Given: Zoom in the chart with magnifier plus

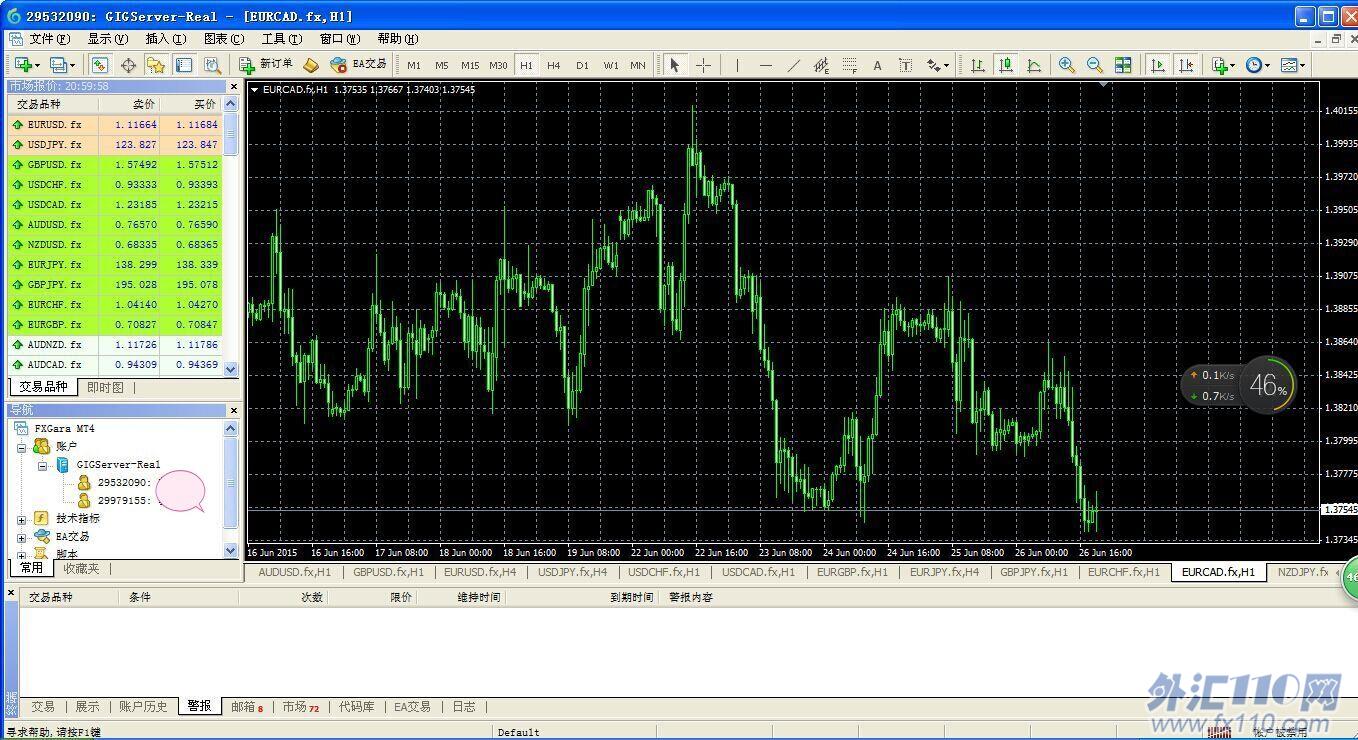Looking at the screenshot, I should [x=1067, y=65].
